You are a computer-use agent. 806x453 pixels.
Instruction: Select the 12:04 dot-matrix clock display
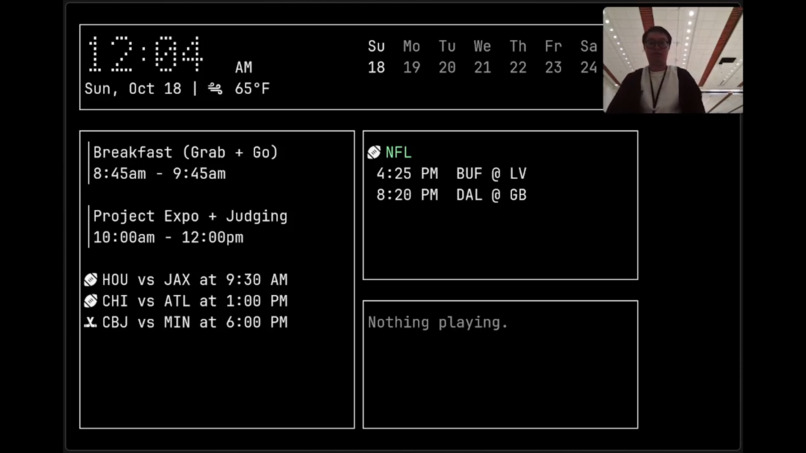click(x=145, y=54)
